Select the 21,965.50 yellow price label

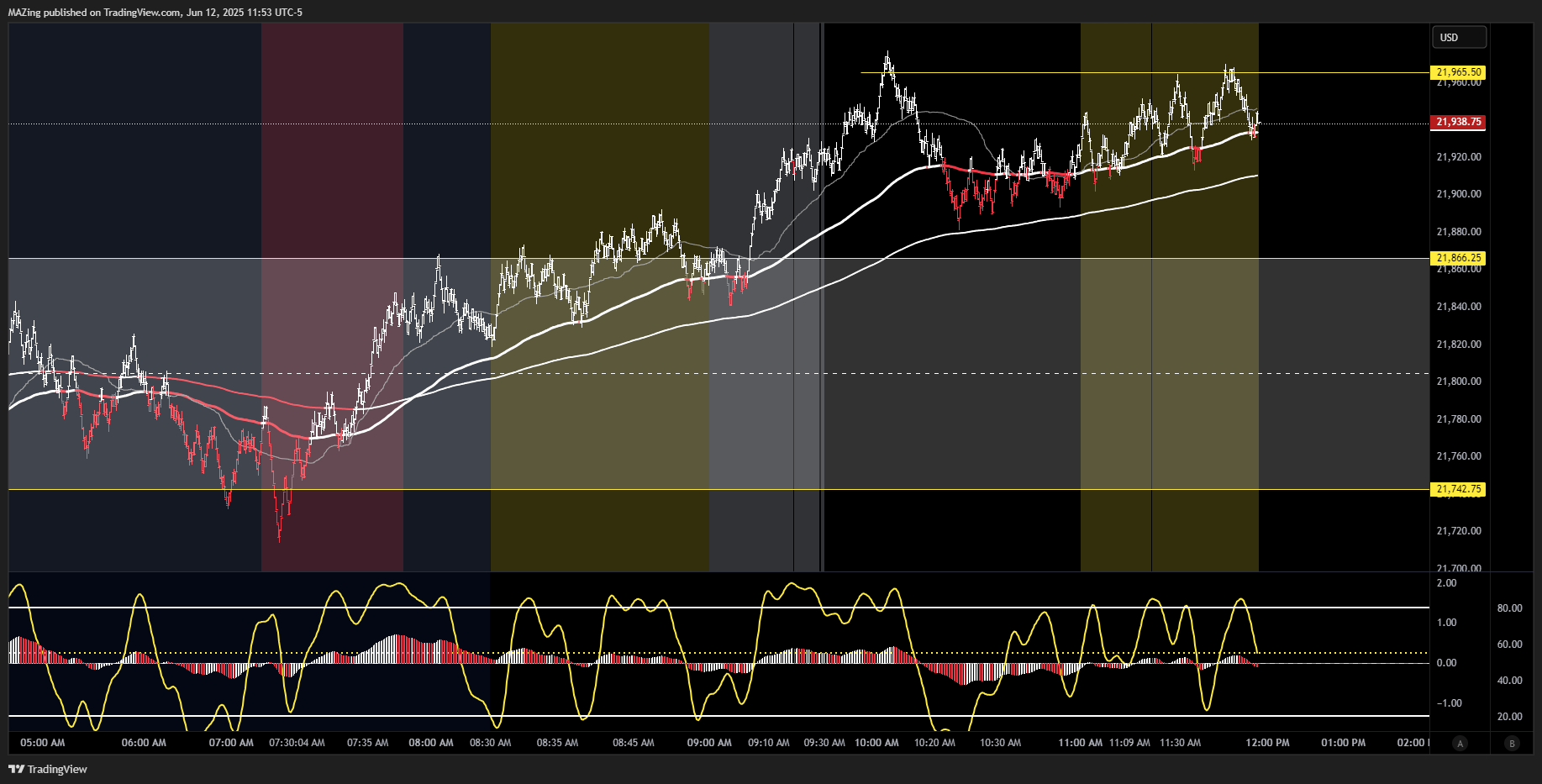pyautogui.click(x=1458, y=72)
